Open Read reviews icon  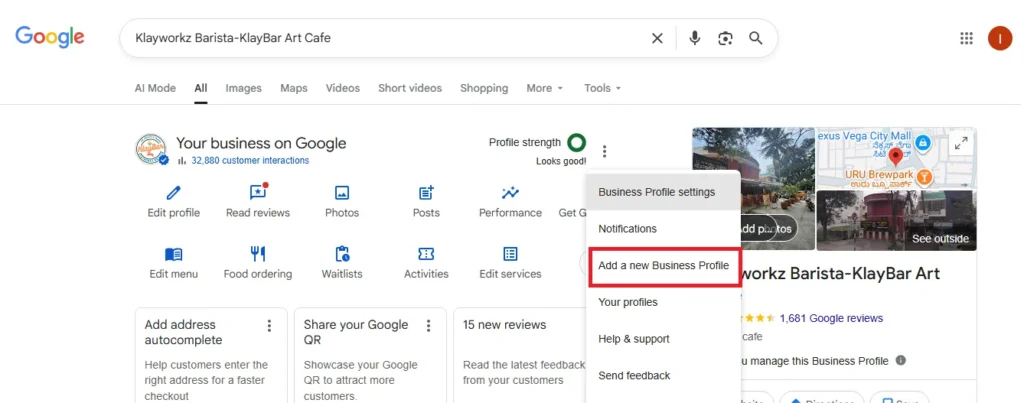[258, 193]
